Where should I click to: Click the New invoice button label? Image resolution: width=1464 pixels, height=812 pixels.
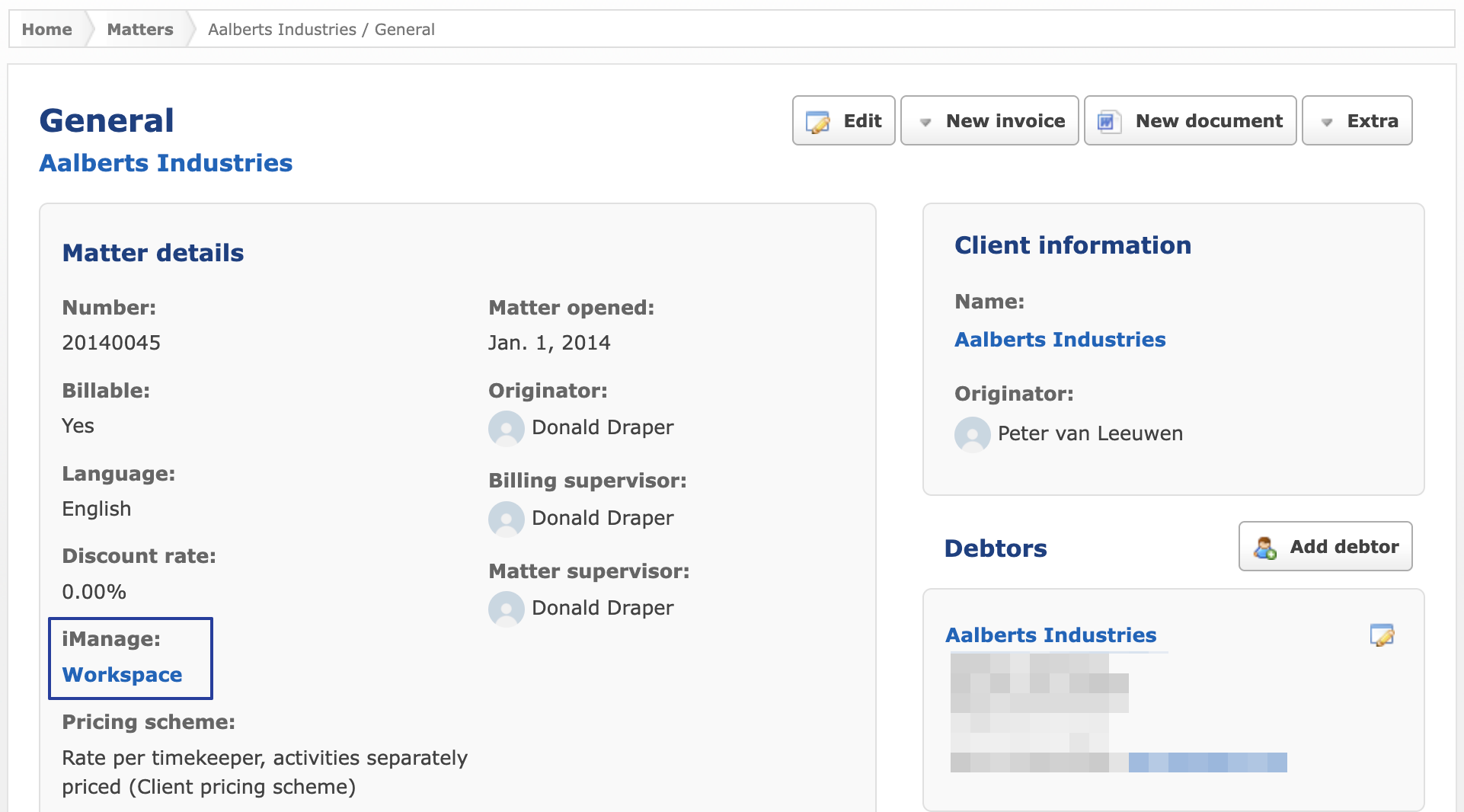(x=1005, y=120)
